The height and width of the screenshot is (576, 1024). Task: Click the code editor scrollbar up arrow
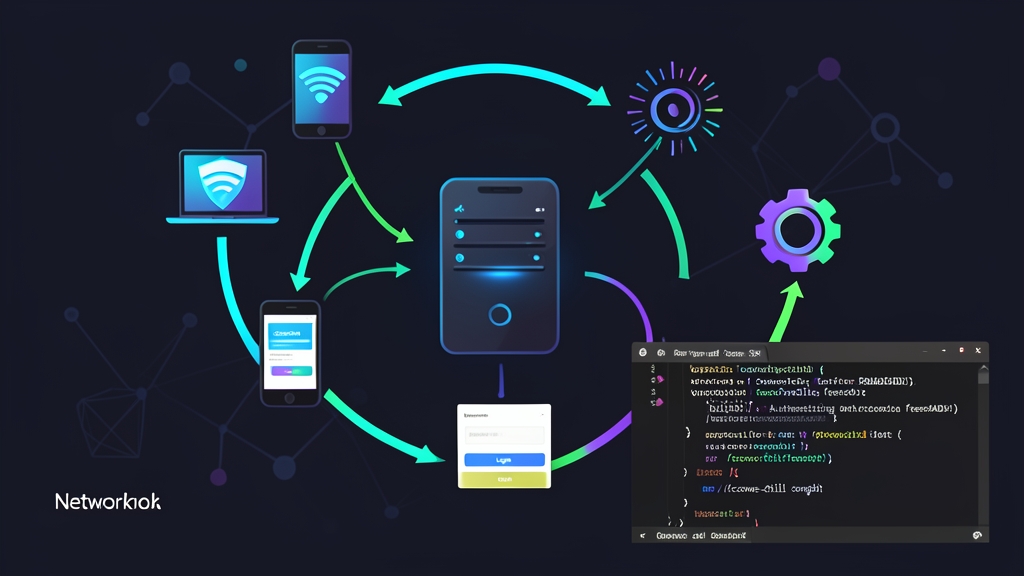[983, 369]
